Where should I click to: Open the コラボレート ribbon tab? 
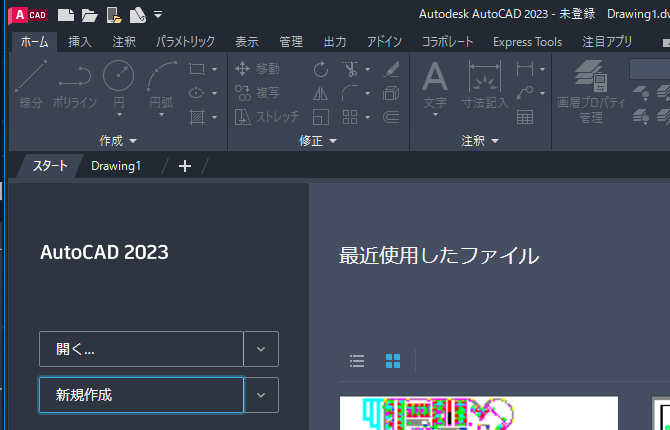pyautogui.click(x=448, y=42)
